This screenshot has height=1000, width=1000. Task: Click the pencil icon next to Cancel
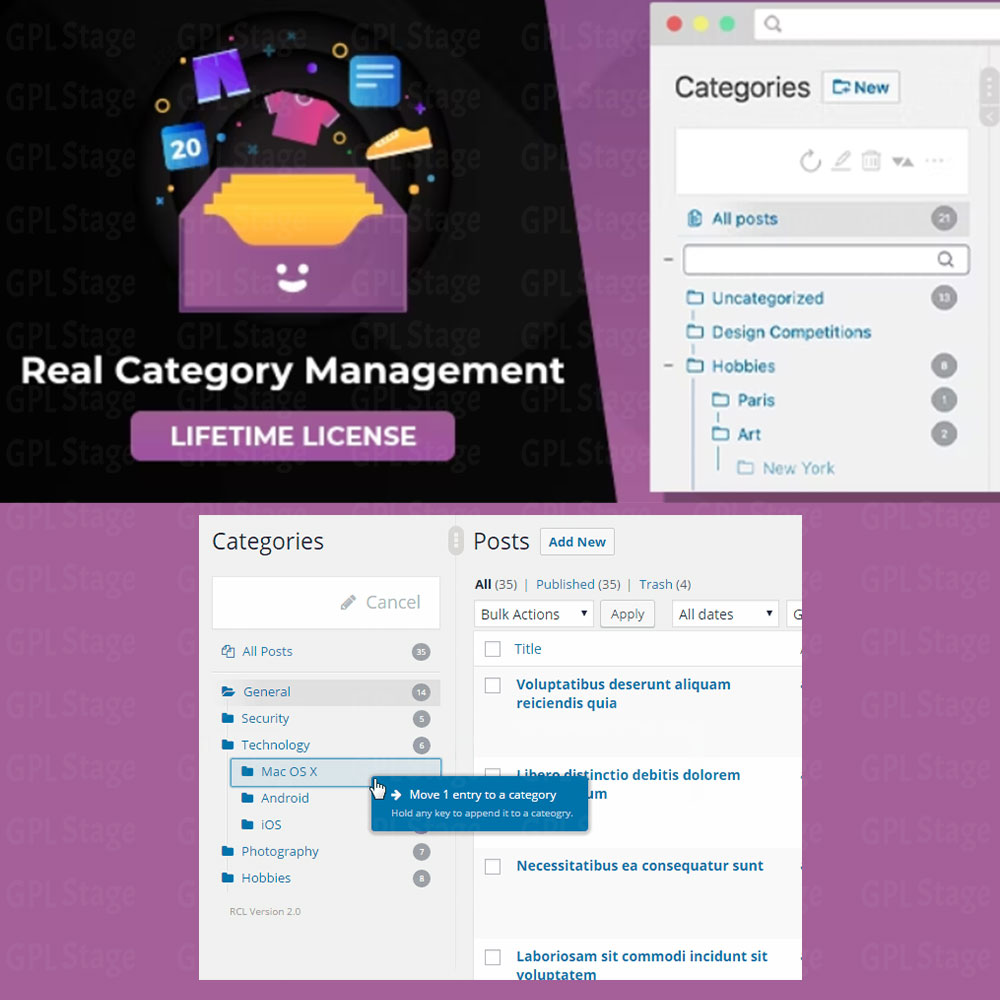pyautogui.click(x=348, y=602)
